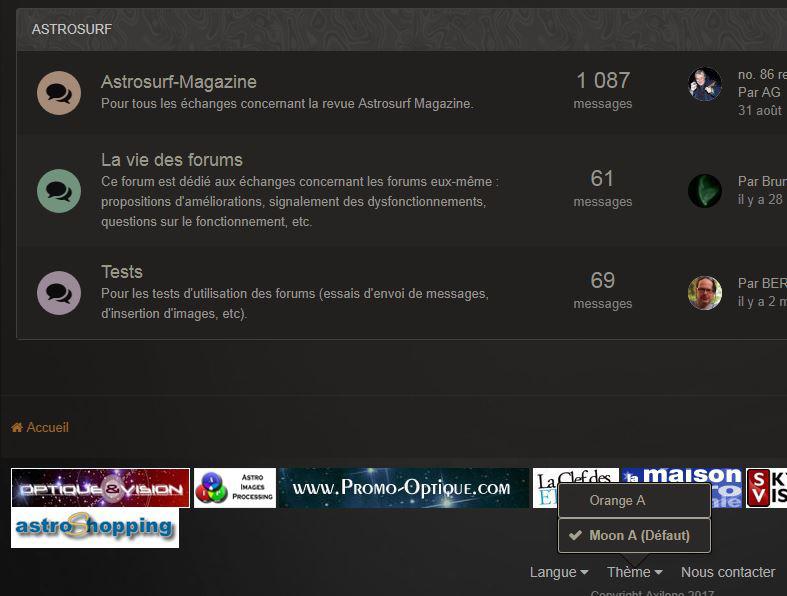
Task: Click the green La vie des forums bubble icon
Action: pyautogui.click(x=59, y=191)
